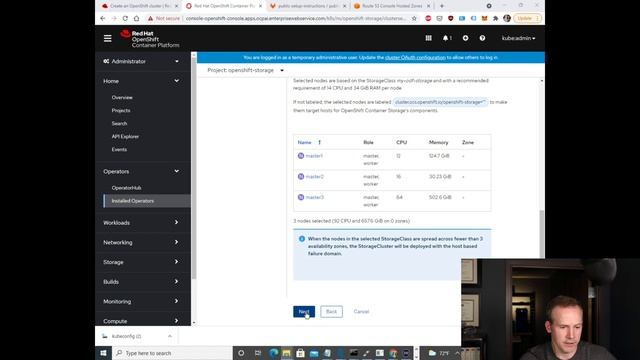Open the notifications bell
Viewport: 640px width, 360px height.
coord(447,38)
